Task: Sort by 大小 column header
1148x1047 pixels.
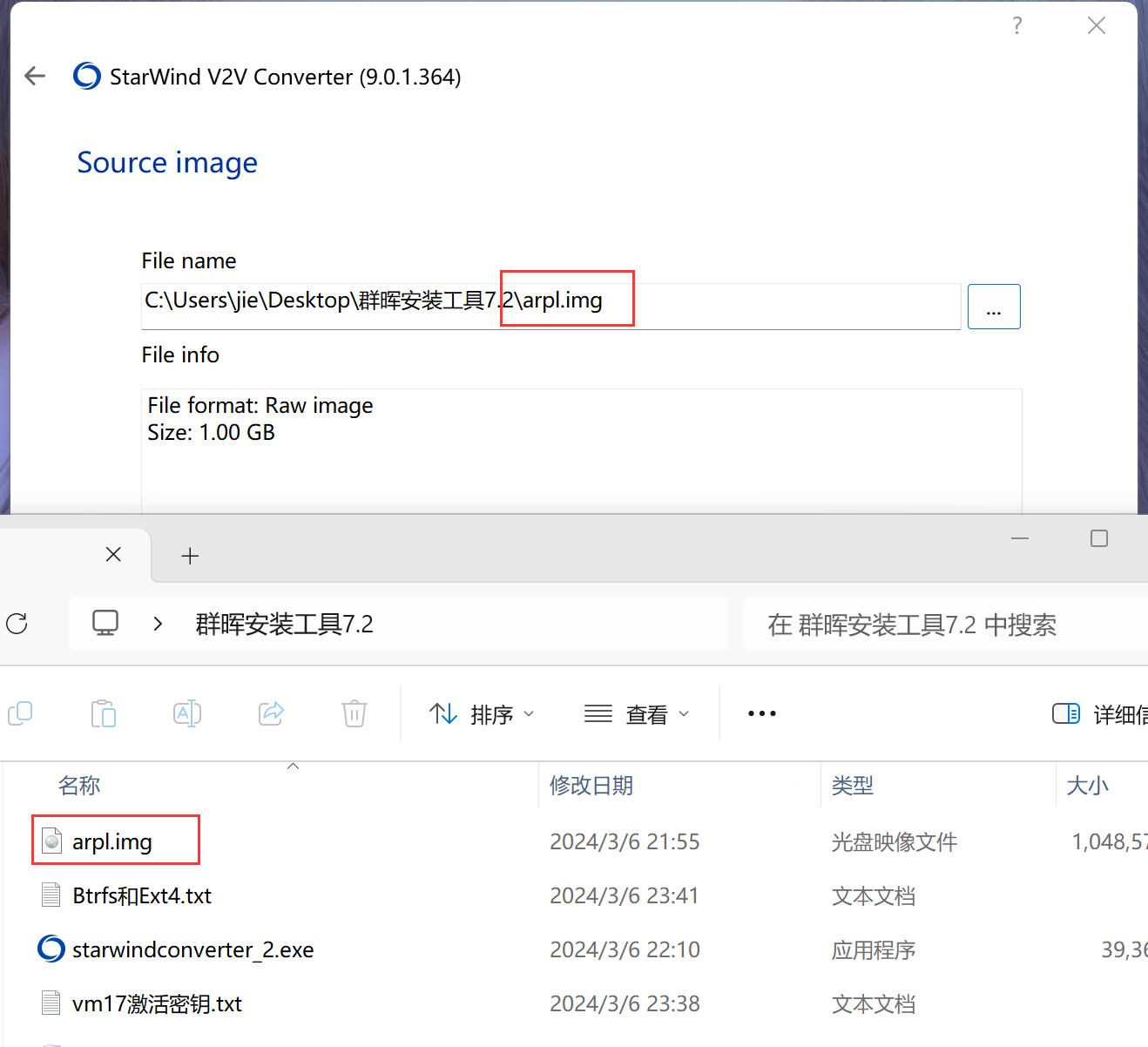Action: point(1088,786)
